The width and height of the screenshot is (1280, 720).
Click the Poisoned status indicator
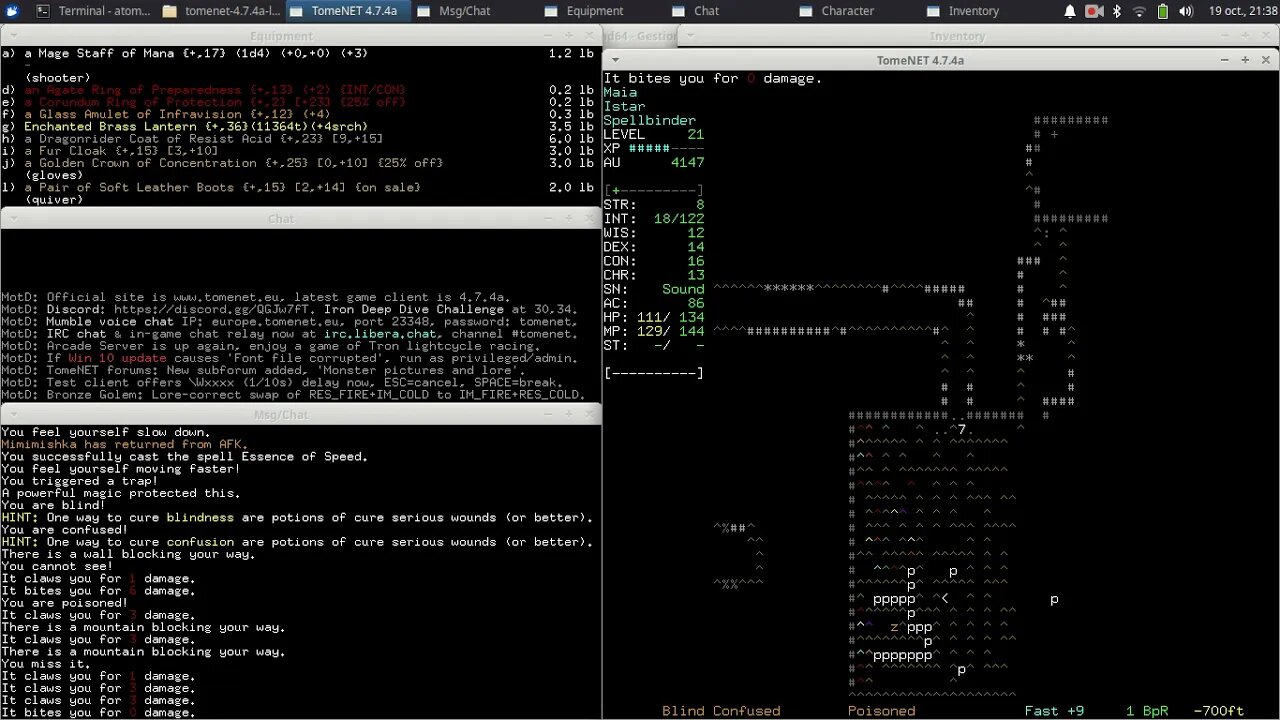click(882, 711)
